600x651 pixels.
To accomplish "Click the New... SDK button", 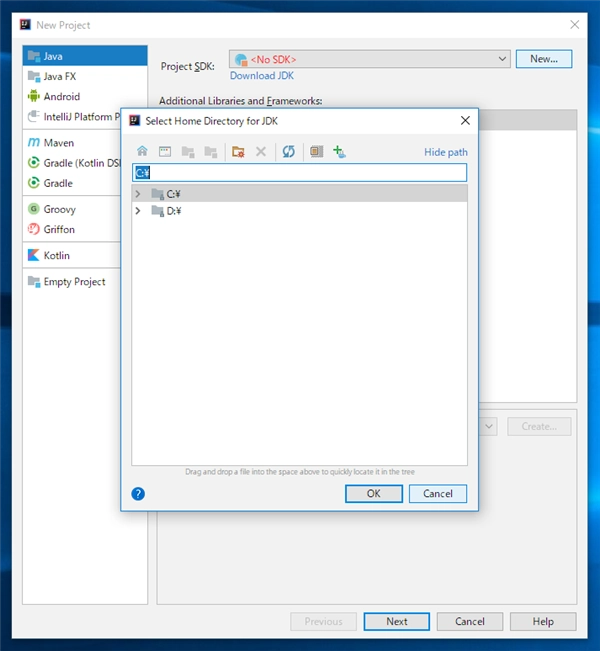I will coord(544,59).
